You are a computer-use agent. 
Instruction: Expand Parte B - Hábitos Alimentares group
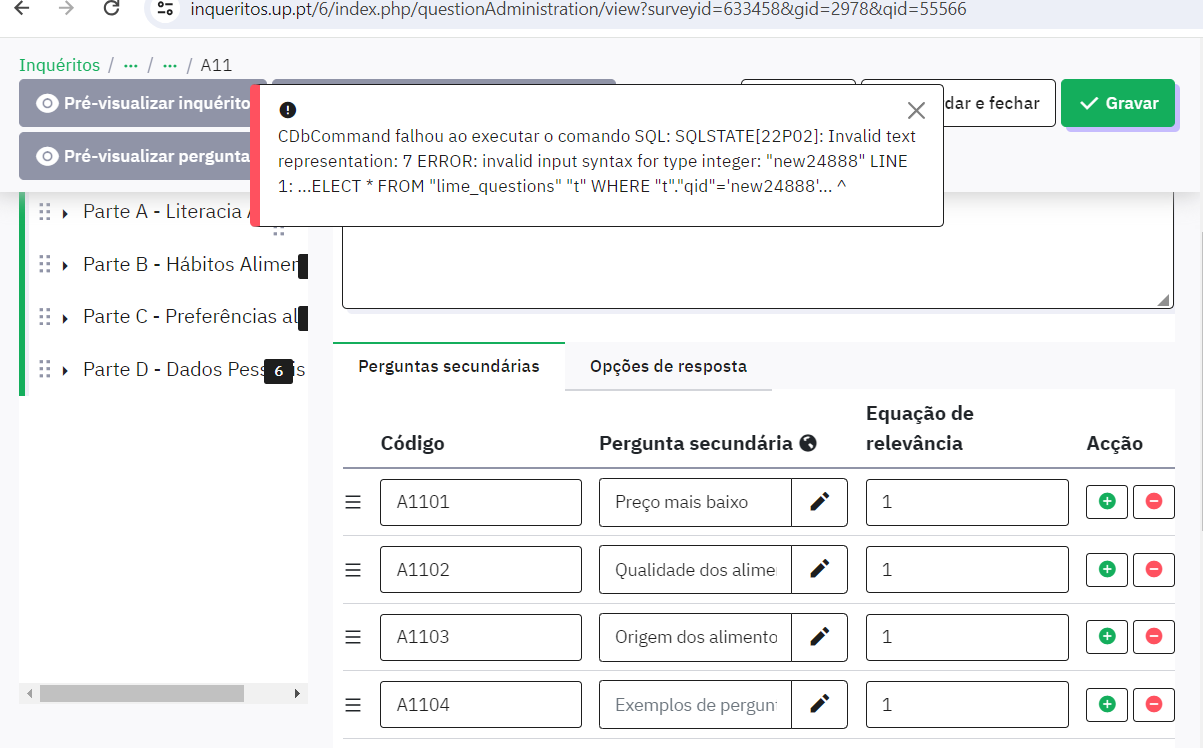pyautogui.click(x=65, y=265)
